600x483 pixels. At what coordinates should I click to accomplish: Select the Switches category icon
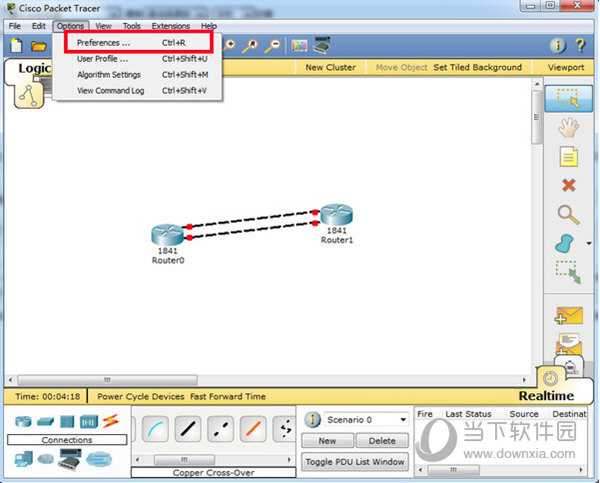point(46,422)
